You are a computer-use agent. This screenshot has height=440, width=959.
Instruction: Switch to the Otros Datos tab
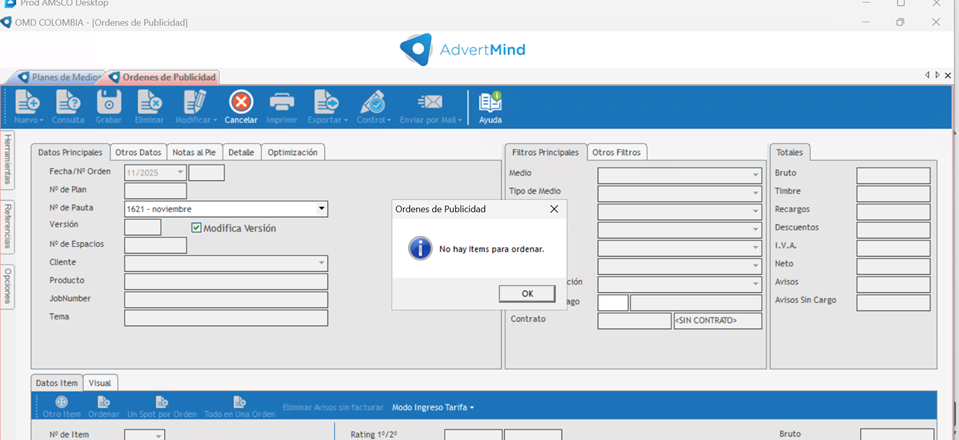coord(138,152)
